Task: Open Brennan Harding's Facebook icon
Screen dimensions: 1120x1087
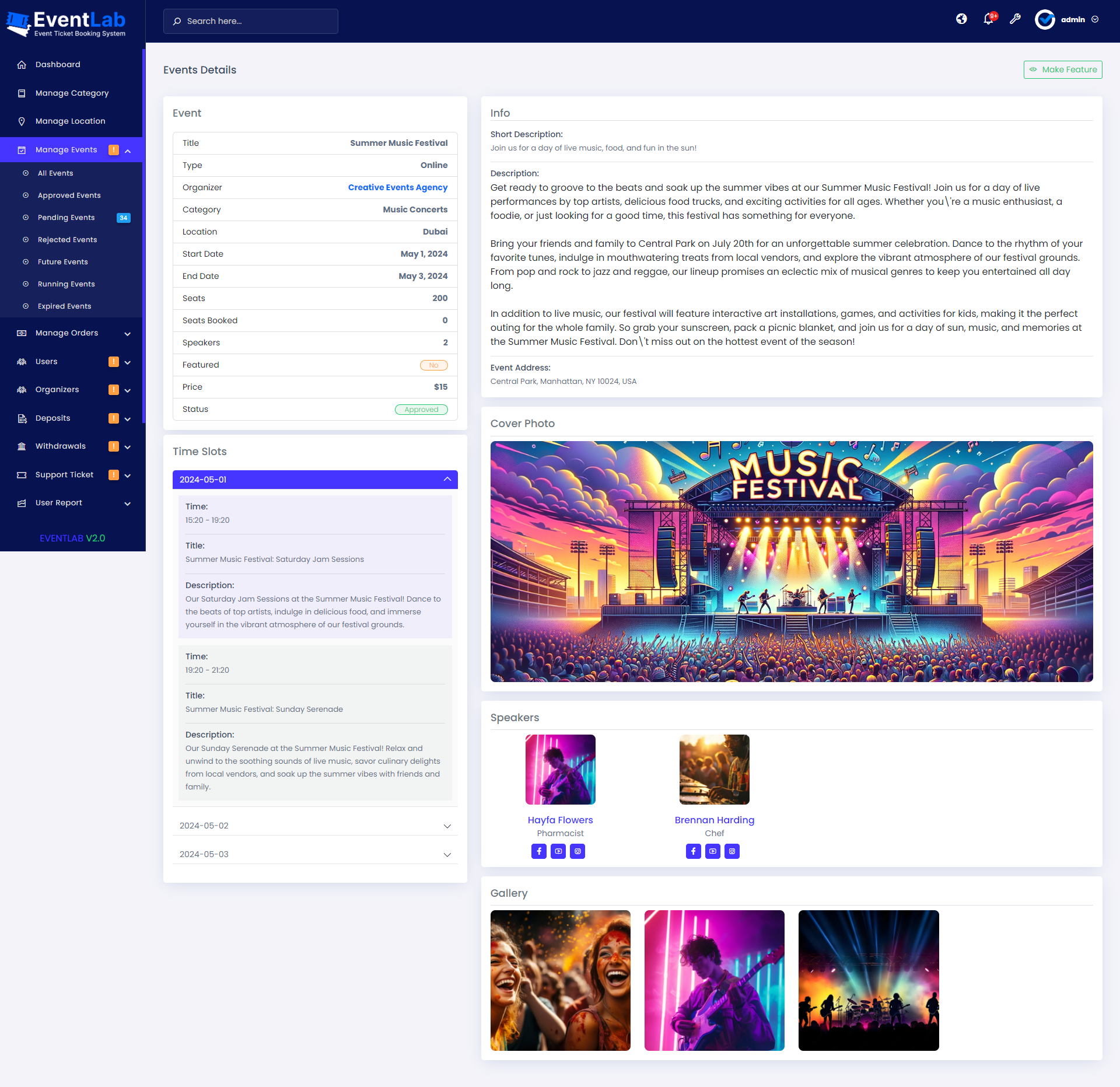Action: click(693, 851)
